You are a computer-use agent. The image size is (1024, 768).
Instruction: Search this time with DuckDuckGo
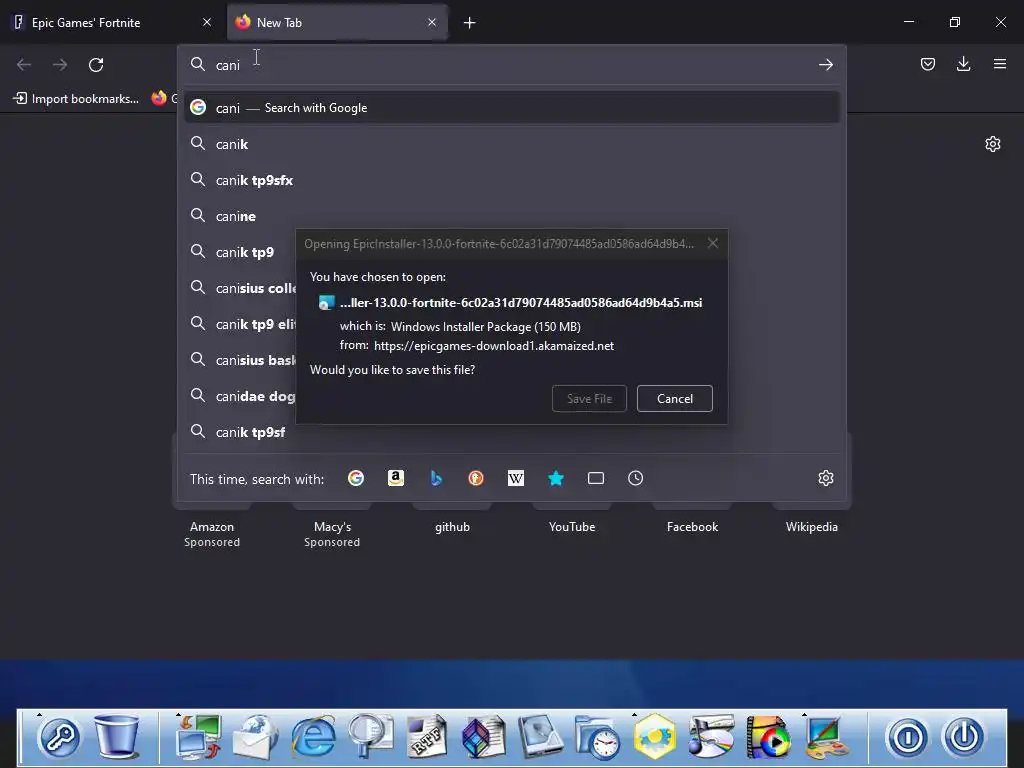click(x=476, y=478)
